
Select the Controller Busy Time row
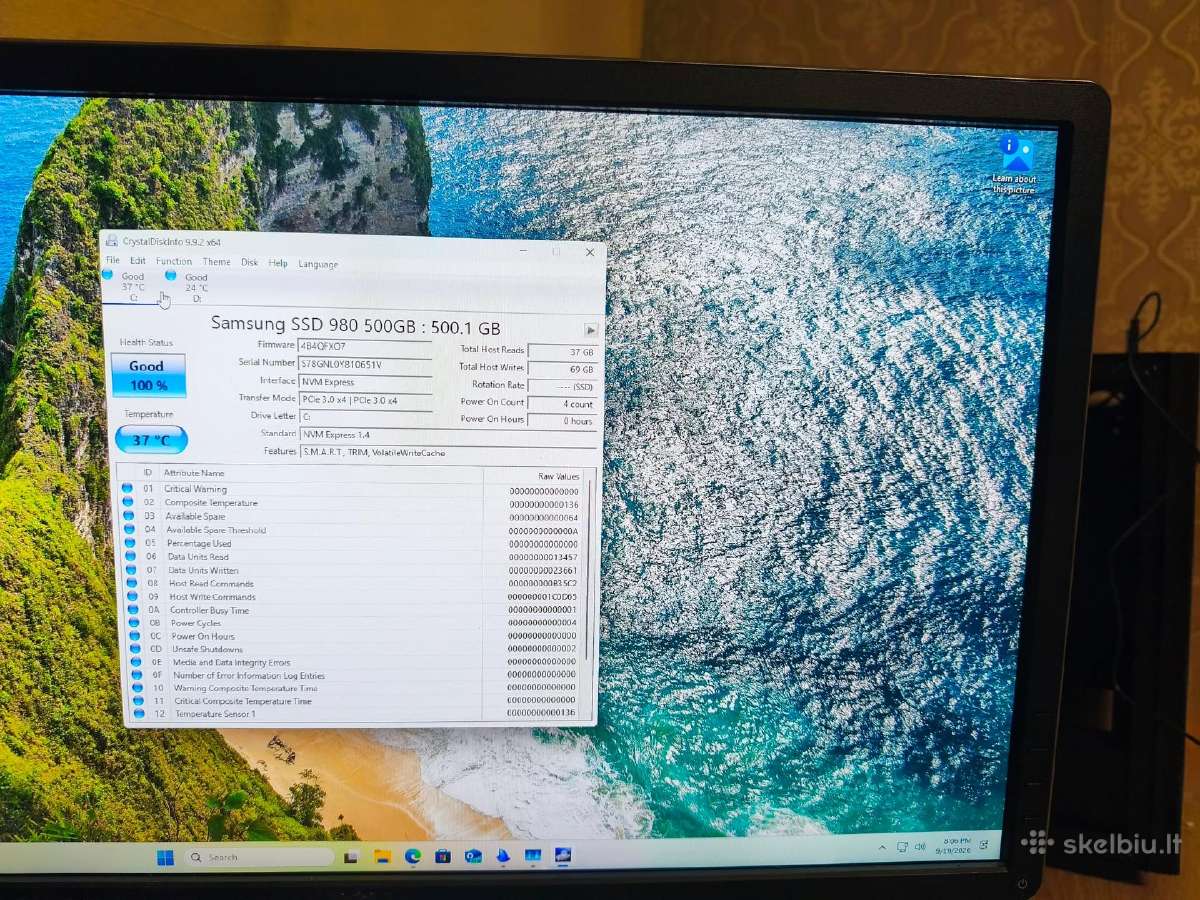(352, 609)
